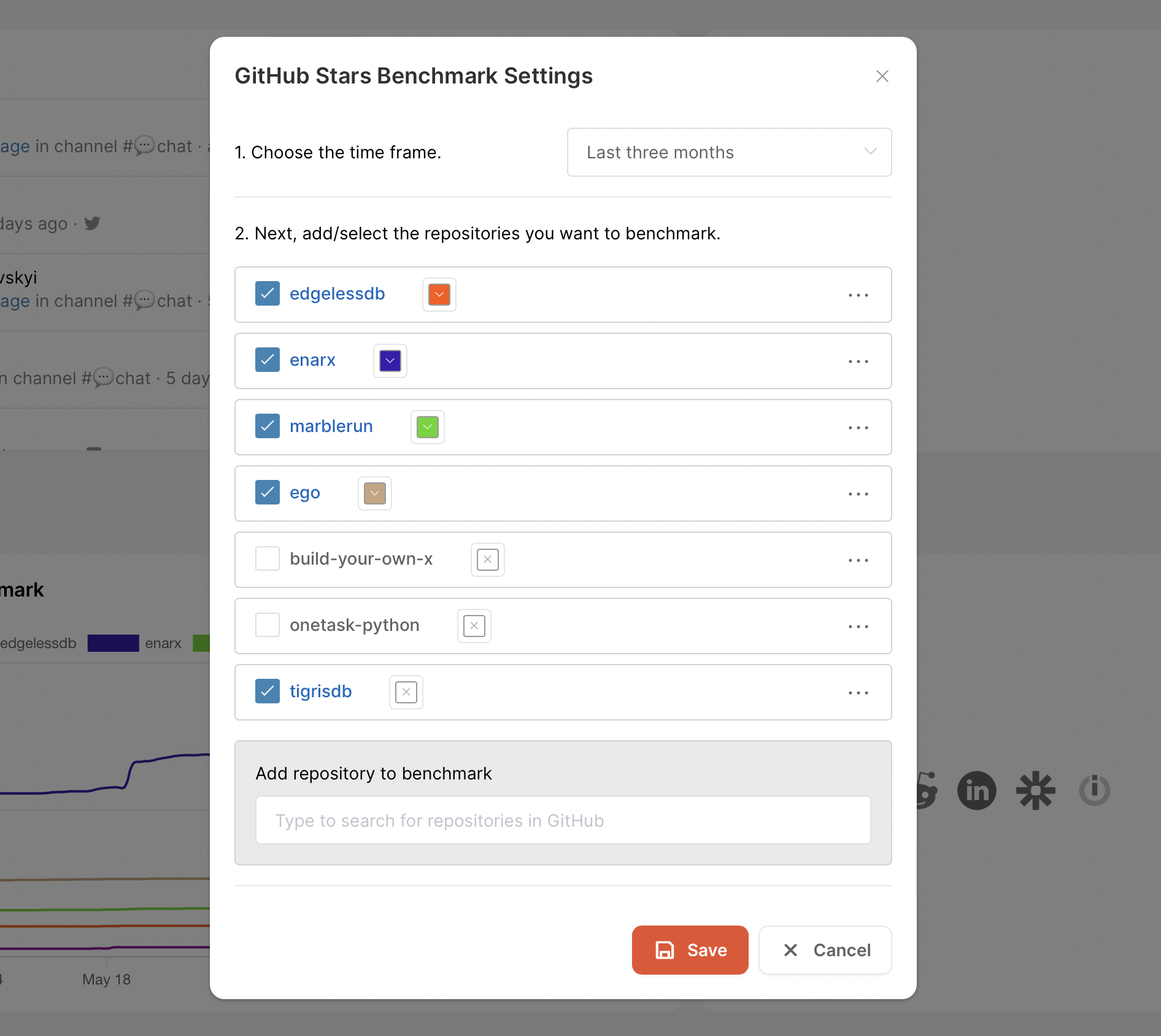This screenshot has height=1036, width=1161.
Task: Open the dark blue color picker for enarx
Action: pos(390,361)
